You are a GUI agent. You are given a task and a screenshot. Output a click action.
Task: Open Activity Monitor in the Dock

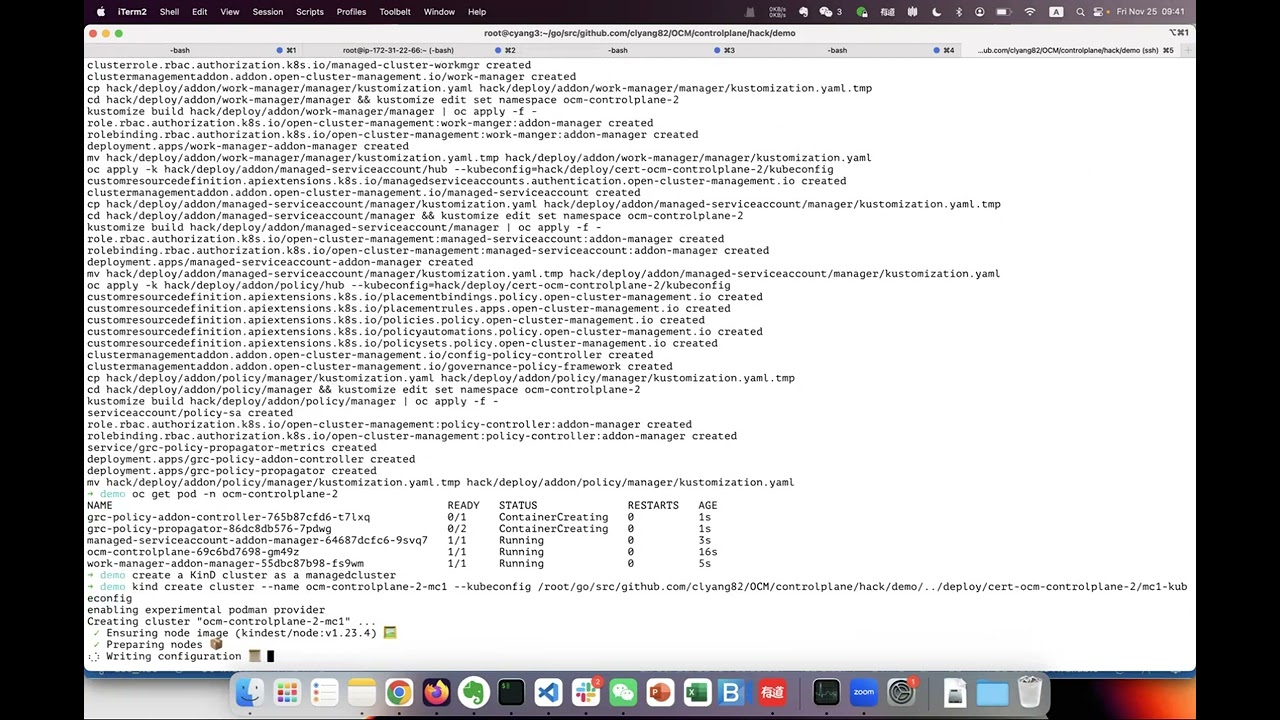coord(826,692)
